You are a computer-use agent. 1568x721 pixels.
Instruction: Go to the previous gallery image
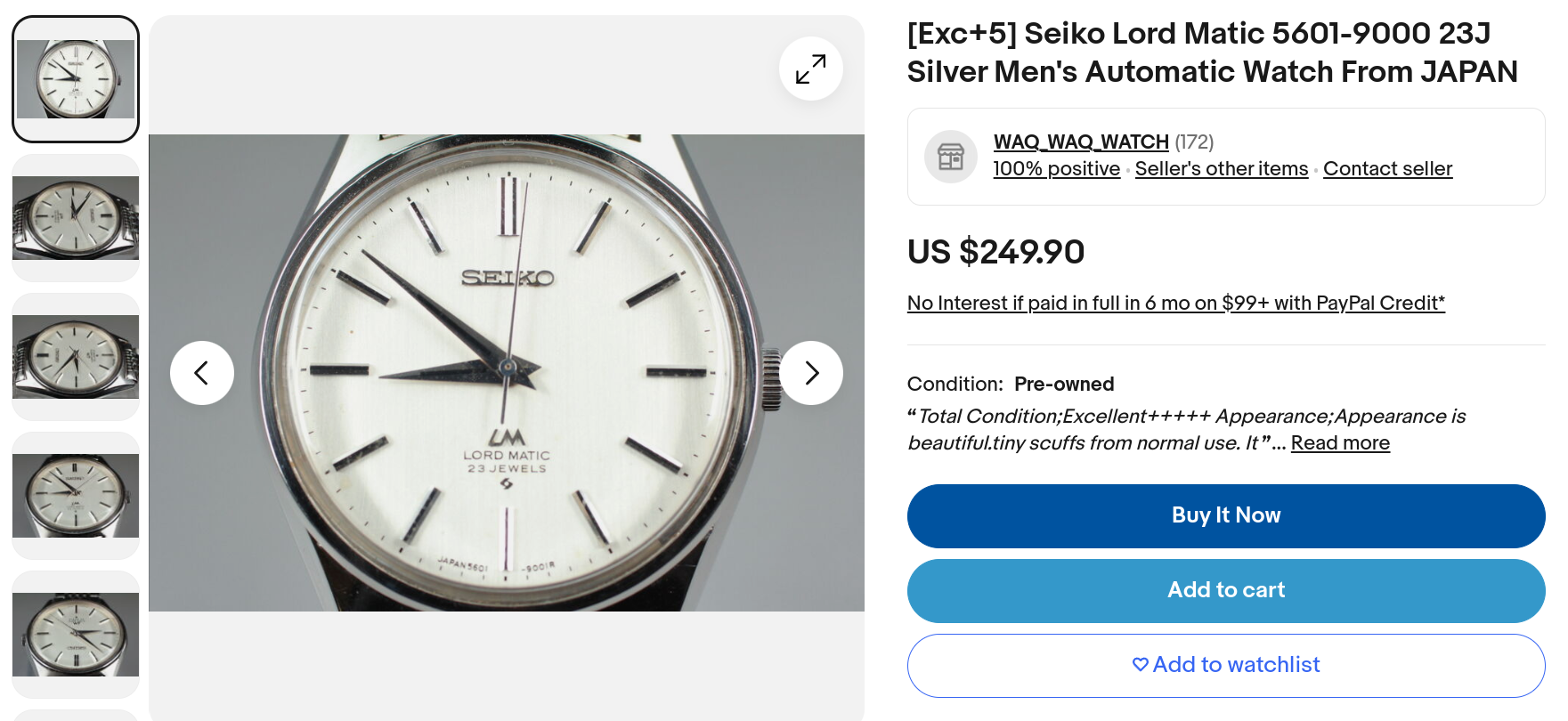point(202,373)
